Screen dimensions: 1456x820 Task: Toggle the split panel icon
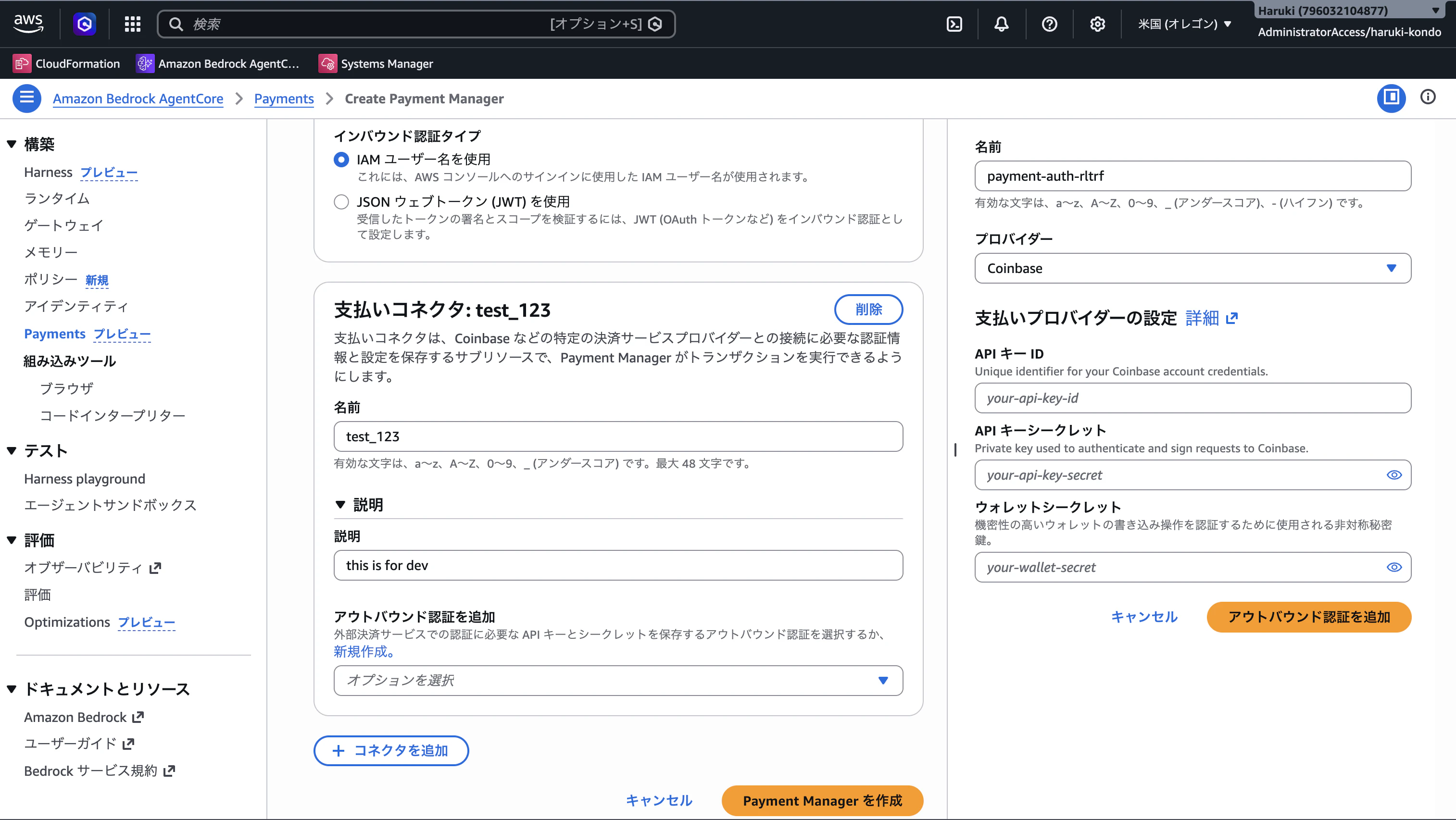1391,99
